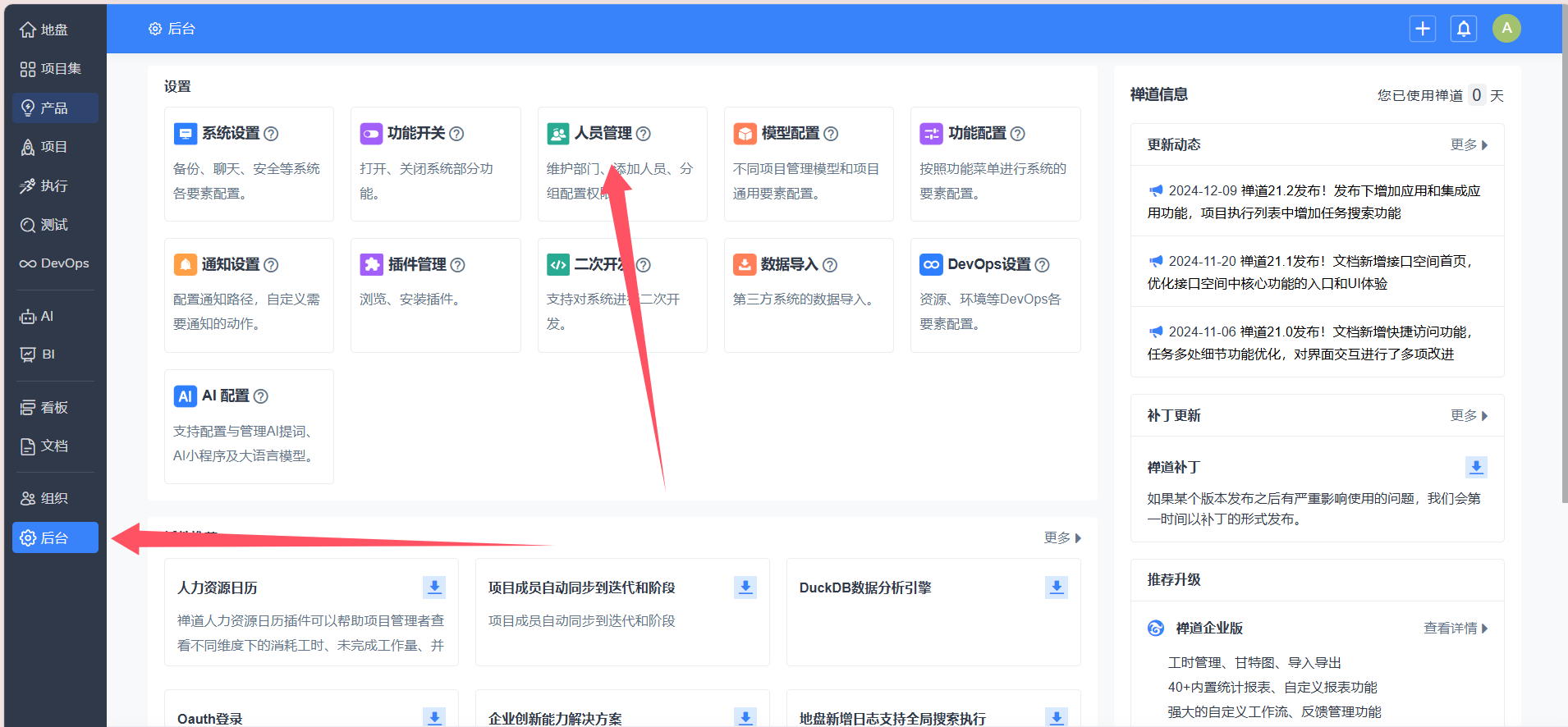Open the 人力资源日历 plugin title

pos(218,588)
